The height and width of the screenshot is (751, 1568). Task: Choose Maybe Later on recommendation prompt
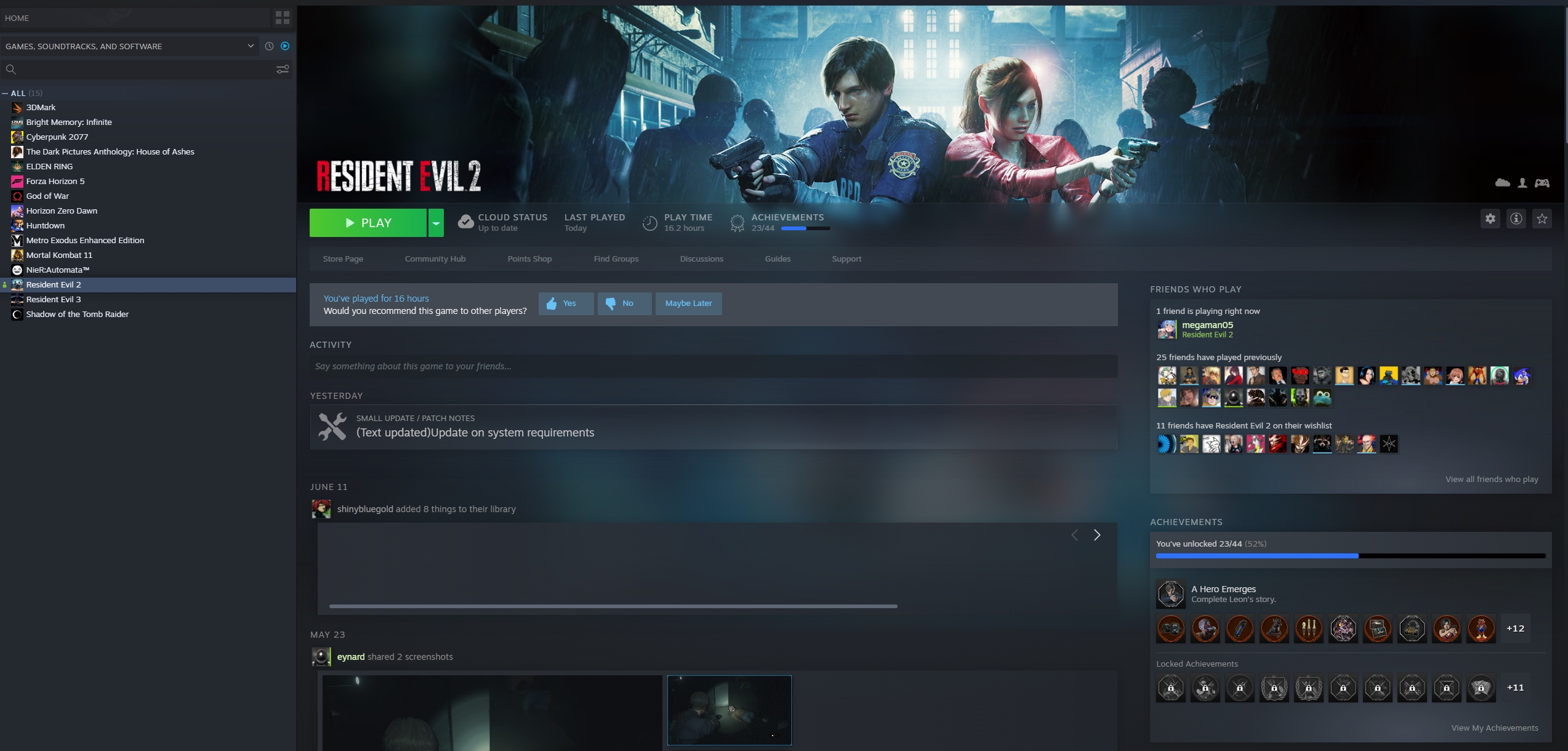tap(688, 303)
